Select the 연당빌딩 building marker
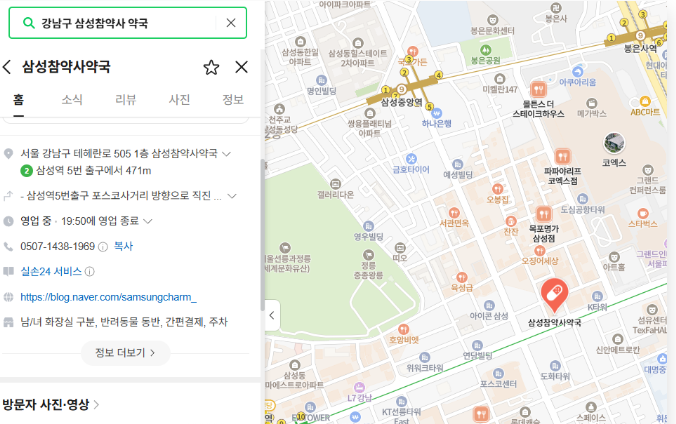 coord(477,345)
